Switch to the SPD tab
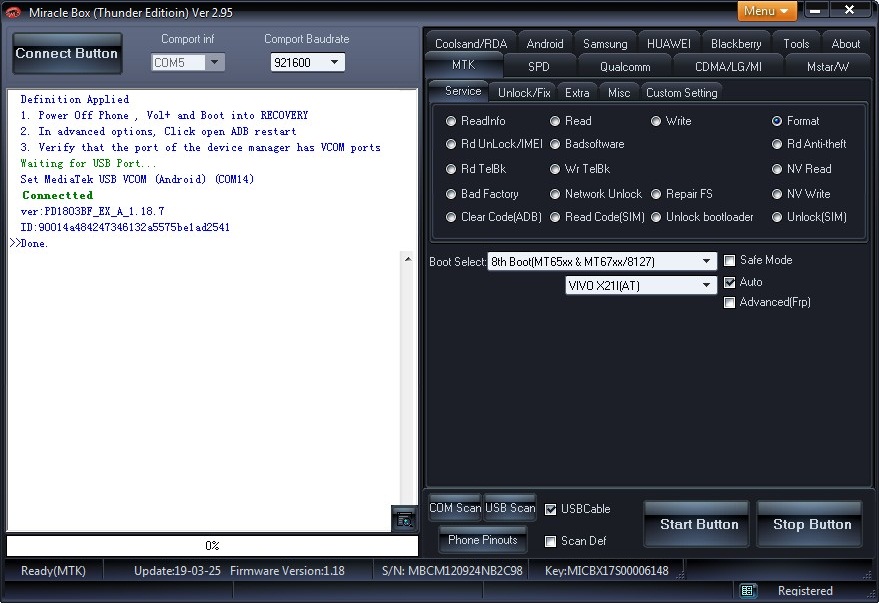This screenshot has width=879, height=603. [x=539, y=67]
